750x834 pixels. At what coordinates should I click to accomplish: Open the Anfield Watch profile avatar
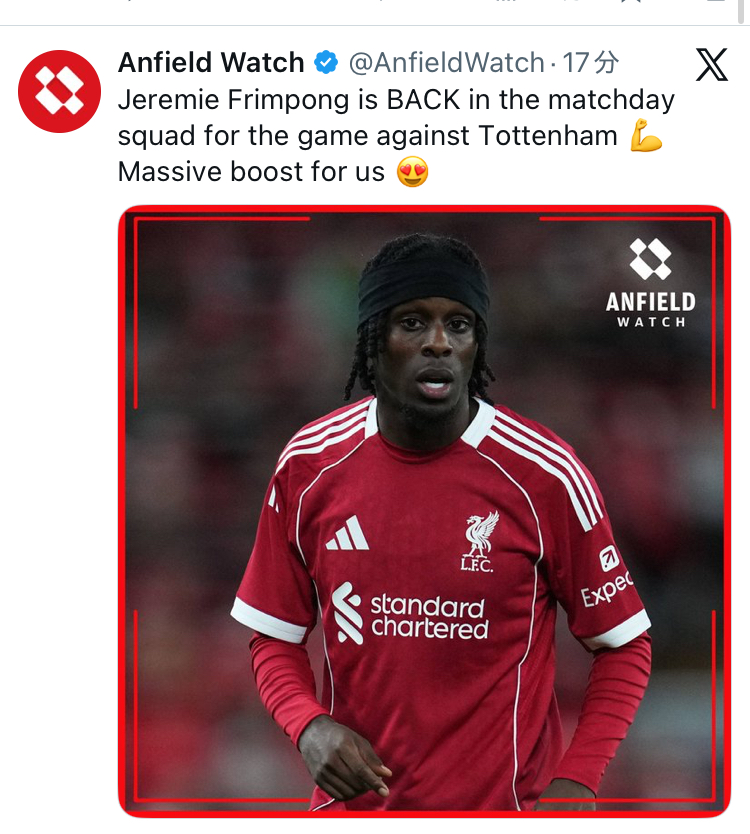(x=59, y=91)
